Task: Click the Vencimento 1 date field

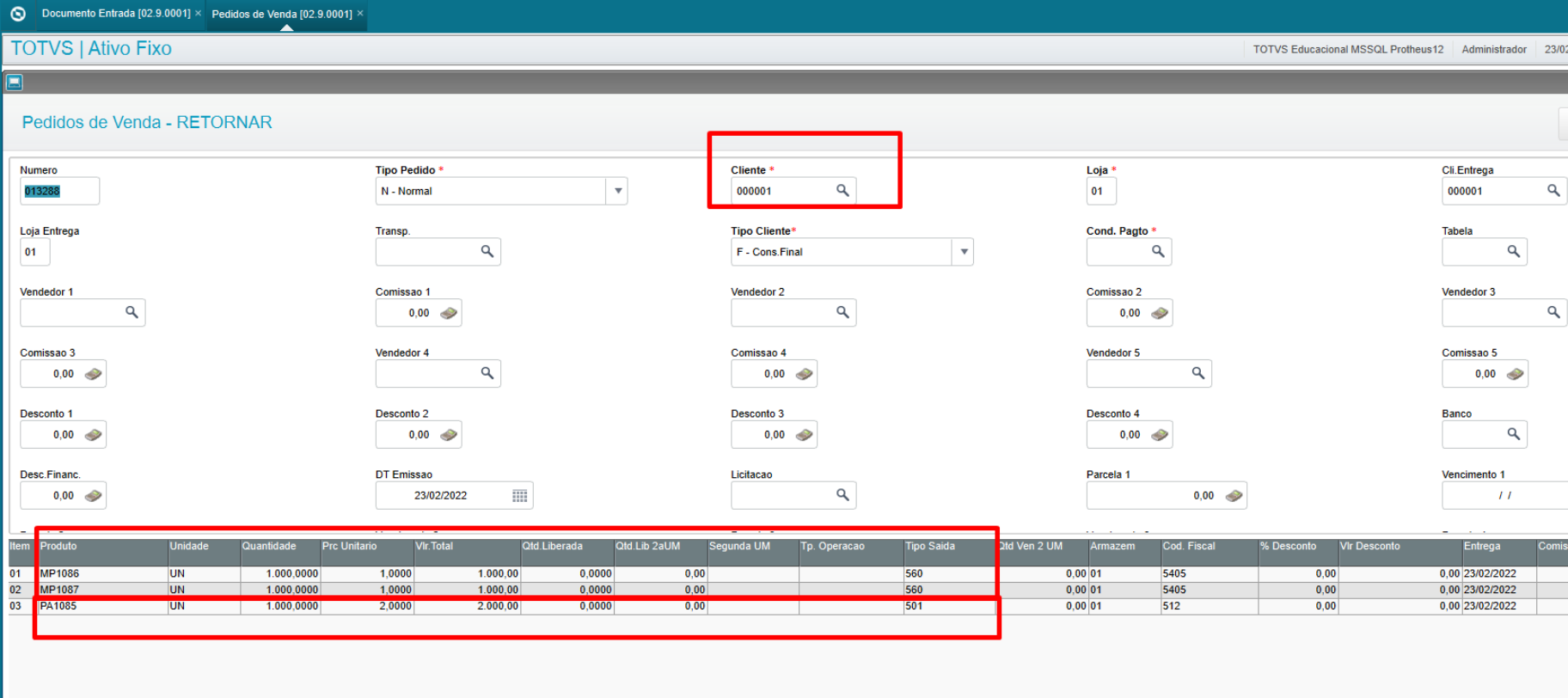Action: (x=1504, y=496)
